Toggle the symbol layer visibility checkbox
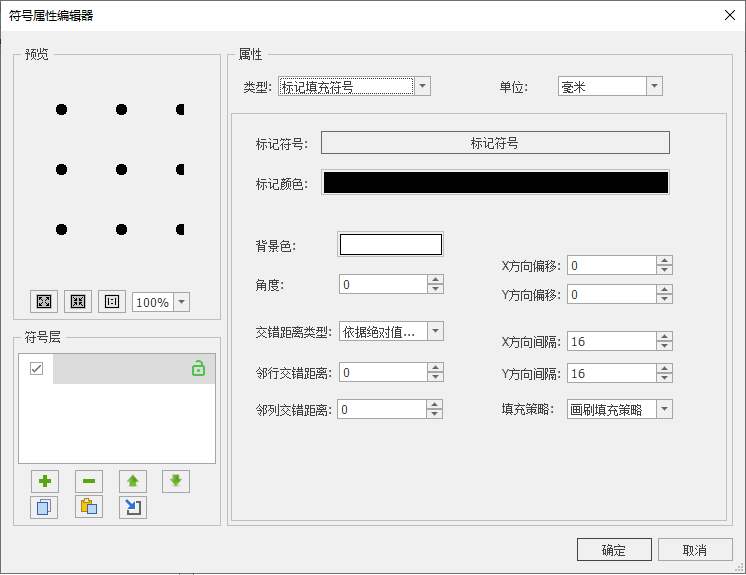Screen dimensions: 746x575 [x=37, y=369]
